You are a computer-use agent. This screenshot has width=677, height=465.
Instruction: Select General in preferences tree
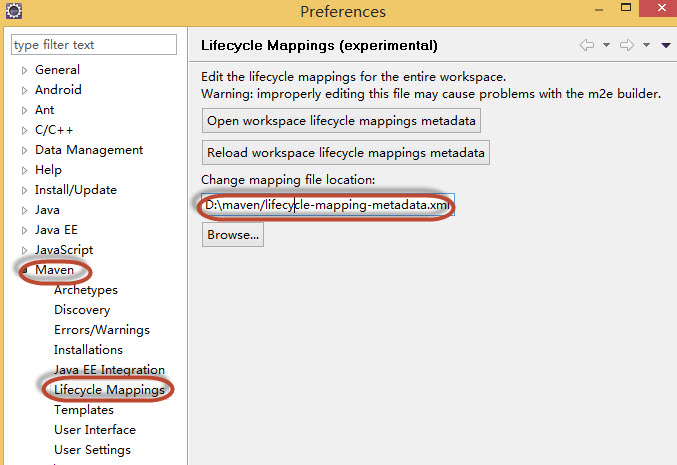click(x=57, y=70)
